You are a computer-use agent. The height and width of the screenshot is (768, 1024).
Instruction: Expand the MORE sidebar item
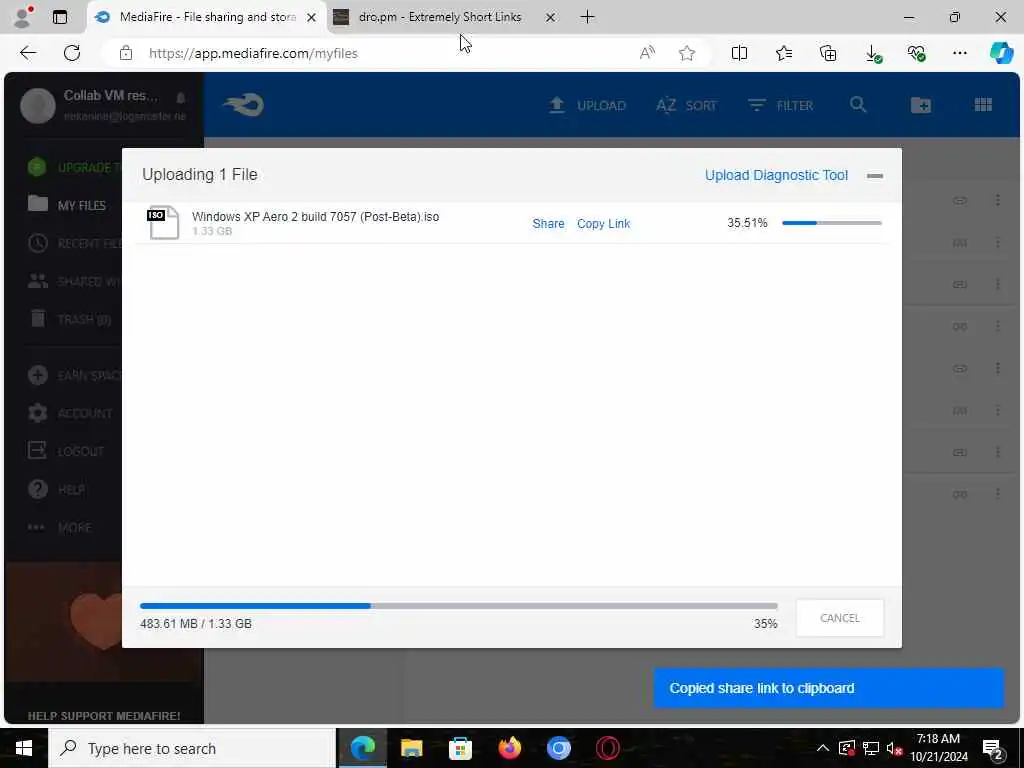[59, 528]
